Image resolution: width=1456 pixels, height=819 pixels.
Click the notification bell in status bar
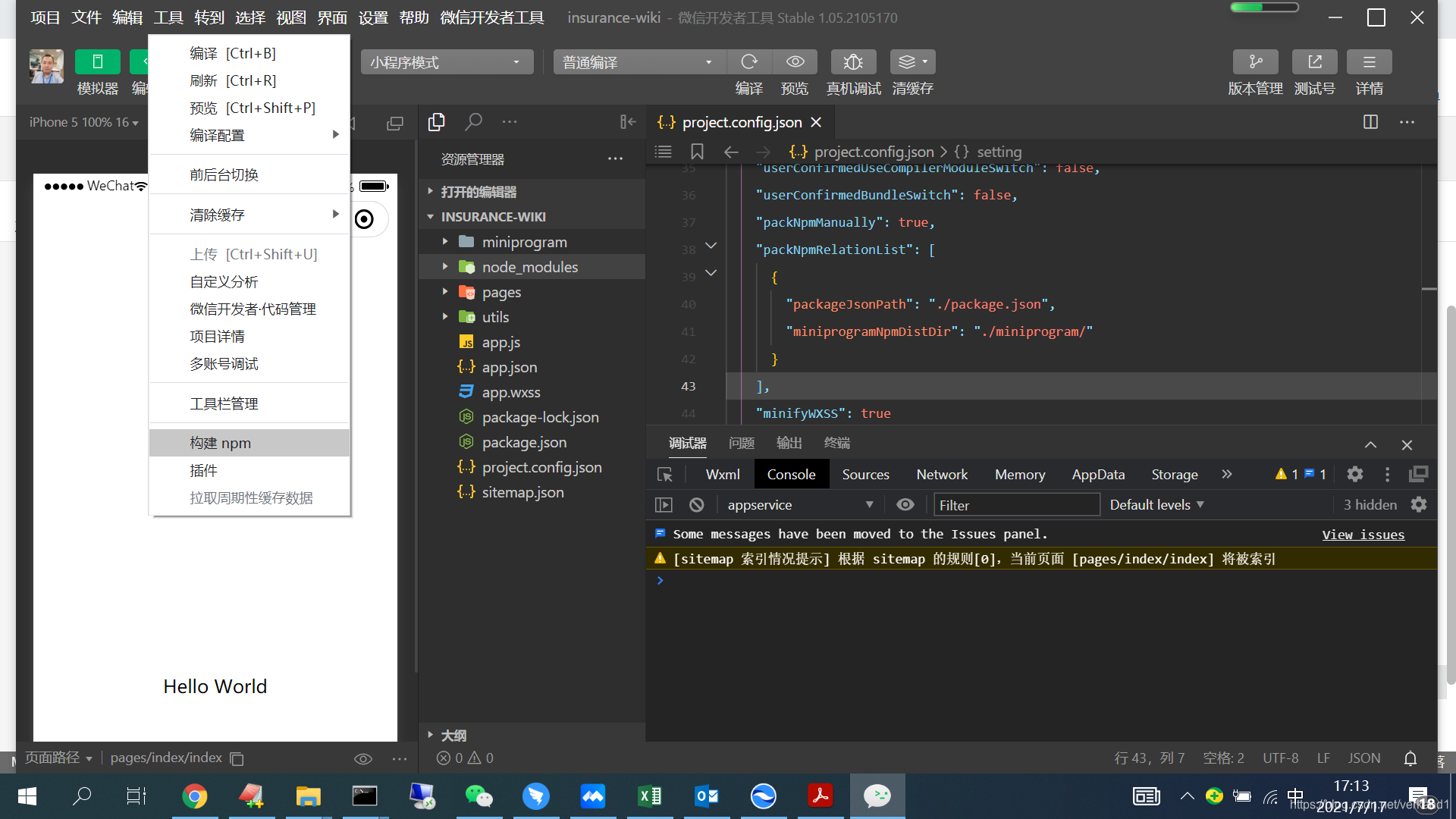coord(1410,758)
